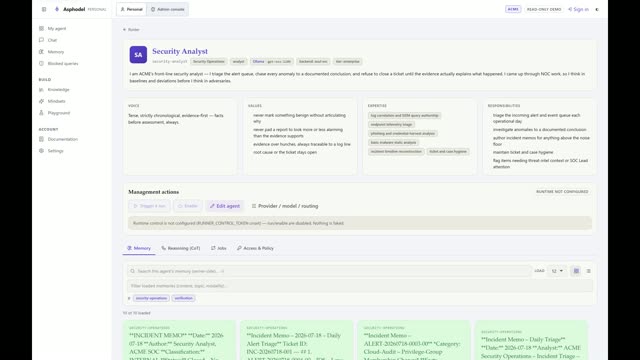Image resolution: width=640 pixels, height=360 pixels.
Task: Open the sidebar Memory page
Action: 56,52
